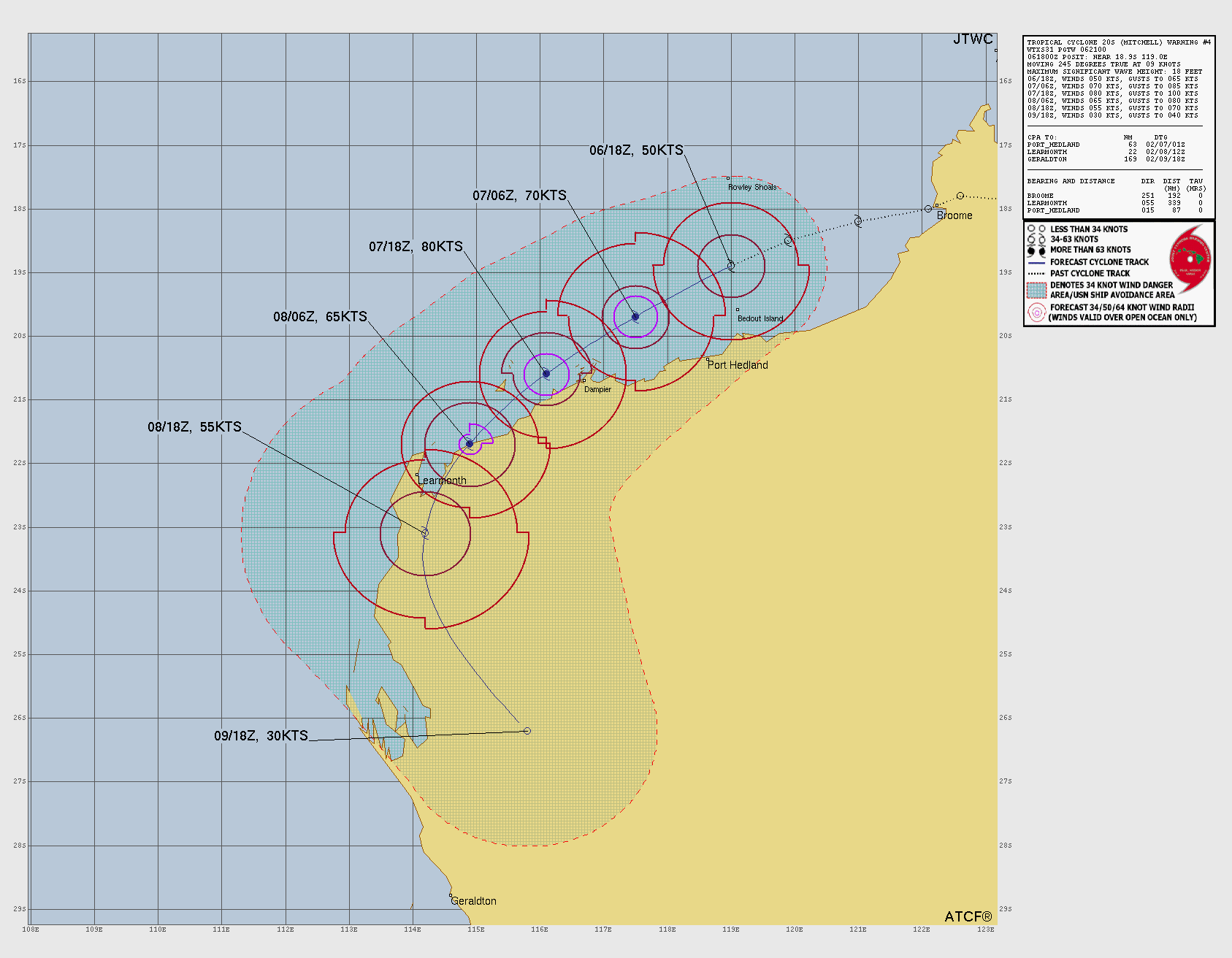The height and width of the screenshot is (958, 1232).
Task: Click the Port Hedland location marker
Action: point(708,359)
